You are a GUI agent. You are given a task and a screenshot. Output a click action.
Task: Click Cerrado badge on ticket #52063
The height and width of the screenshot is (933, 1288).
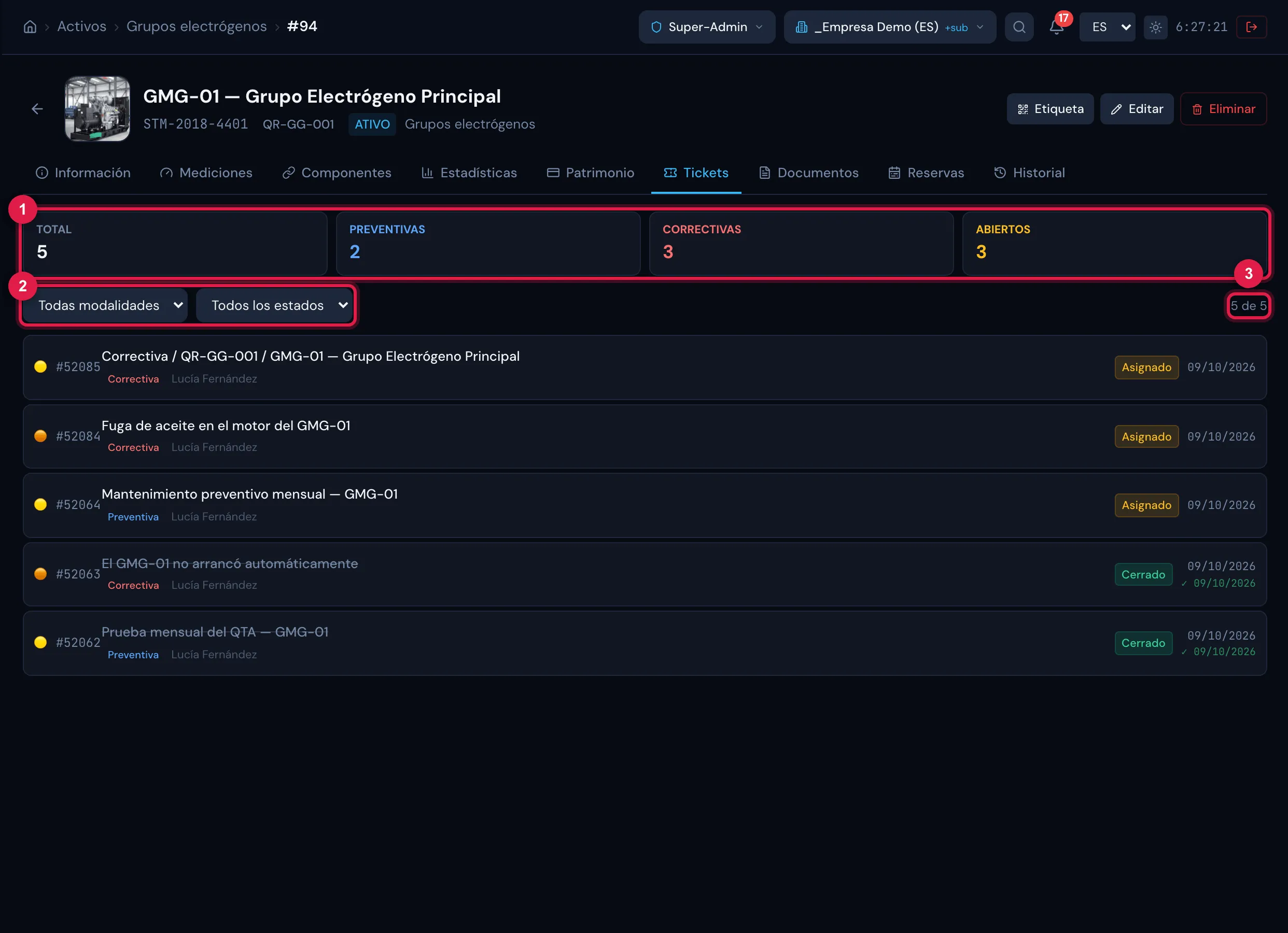1143,575
